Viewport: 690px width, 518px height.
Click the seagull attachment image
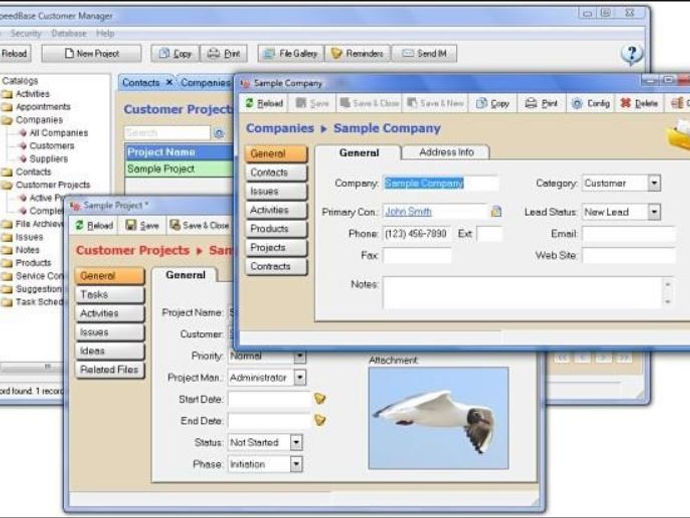pos(438,418)
